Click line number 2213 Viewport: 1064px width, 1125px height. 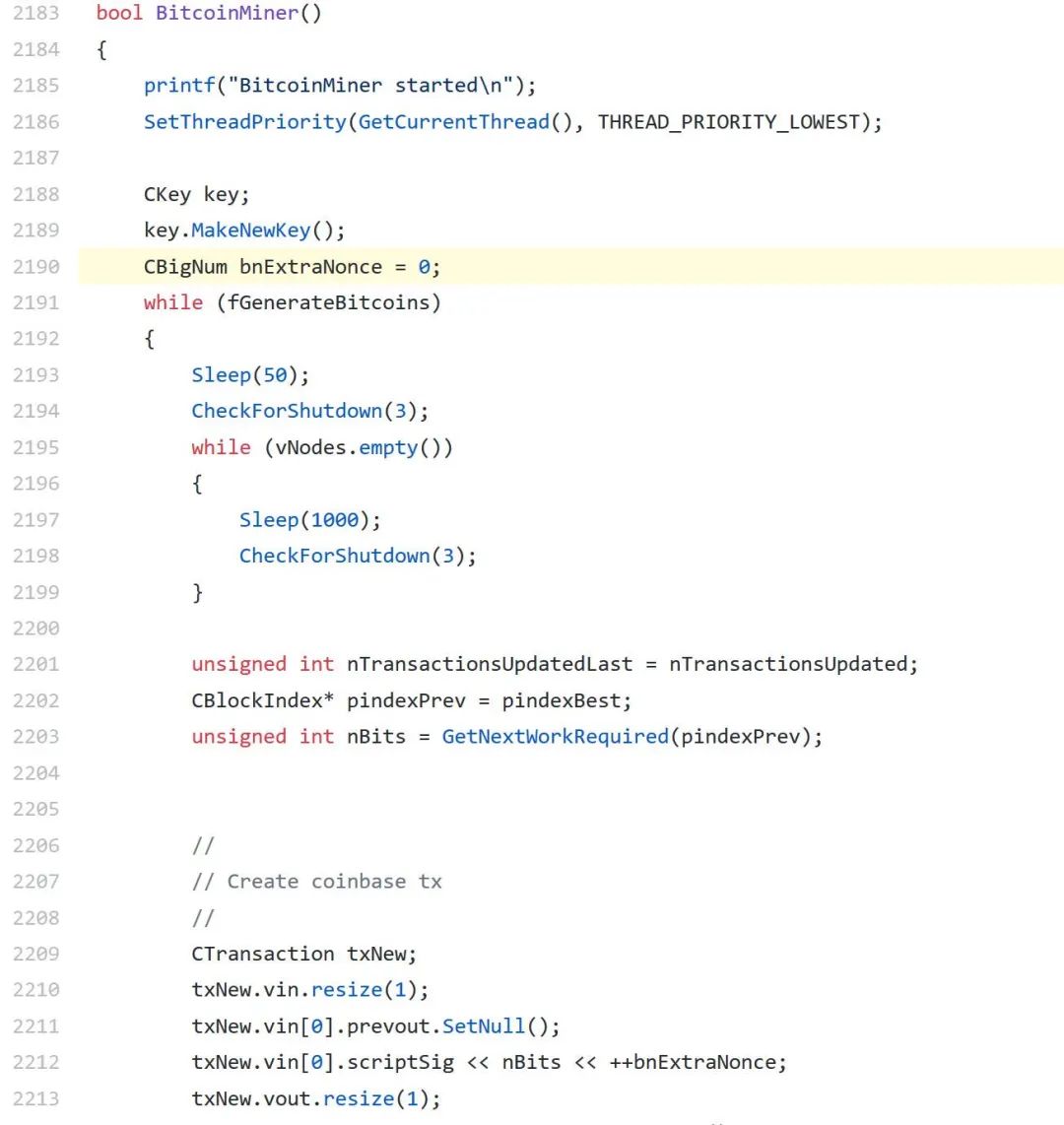click(x=35, y=1098)
